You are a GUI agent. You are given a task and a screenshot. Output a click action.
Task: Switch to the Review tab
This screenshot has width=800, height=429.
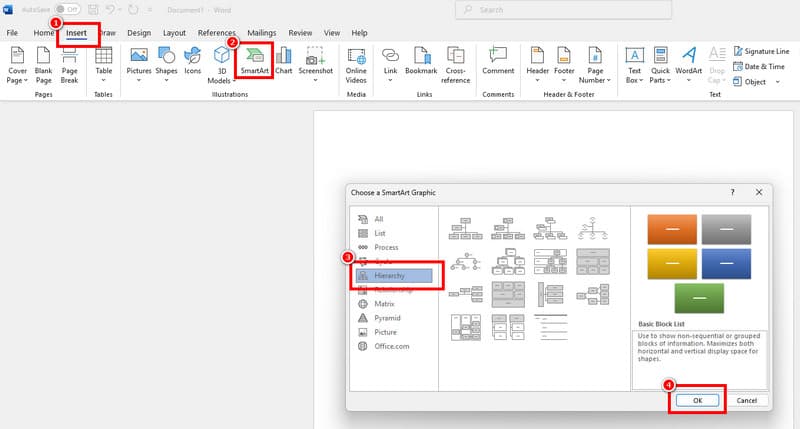(300, 33)
